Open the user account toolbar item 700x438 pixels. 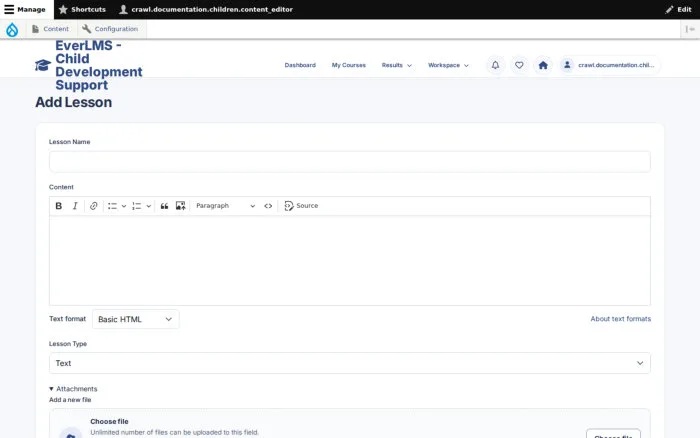206,9
